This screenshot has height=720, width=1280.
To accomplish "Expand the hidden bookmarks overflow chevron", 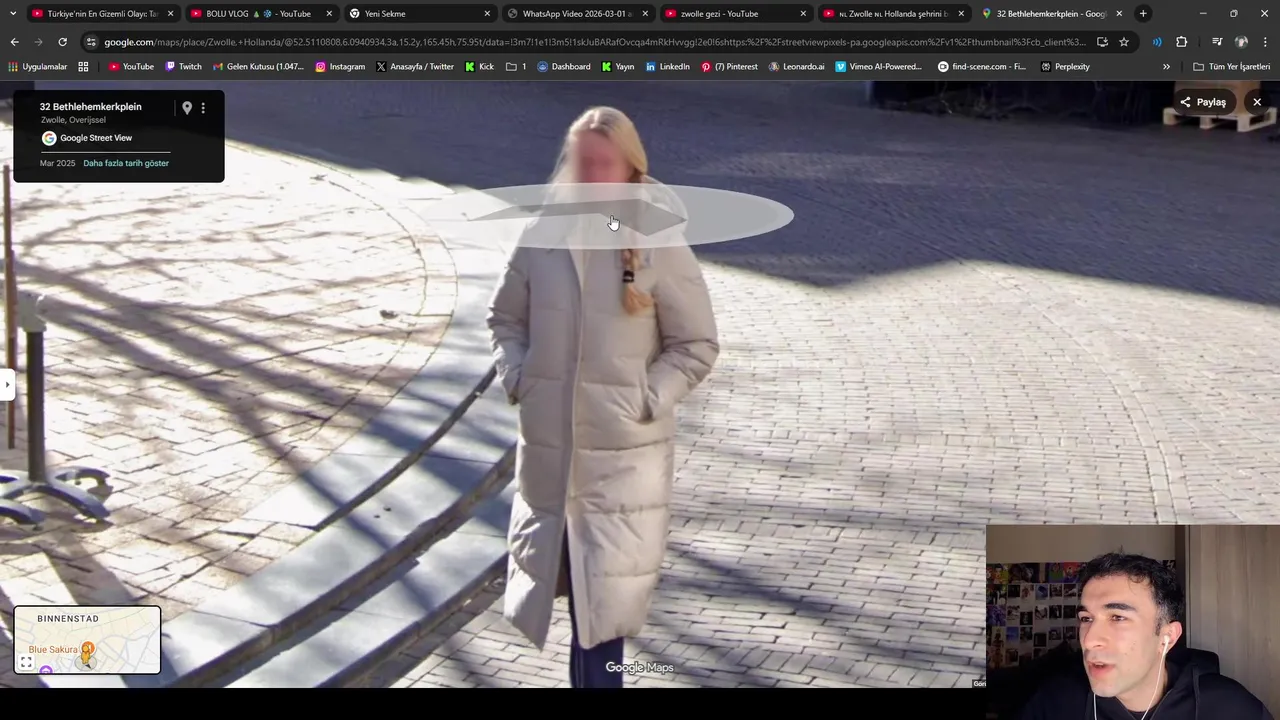I will [1166, 66].
